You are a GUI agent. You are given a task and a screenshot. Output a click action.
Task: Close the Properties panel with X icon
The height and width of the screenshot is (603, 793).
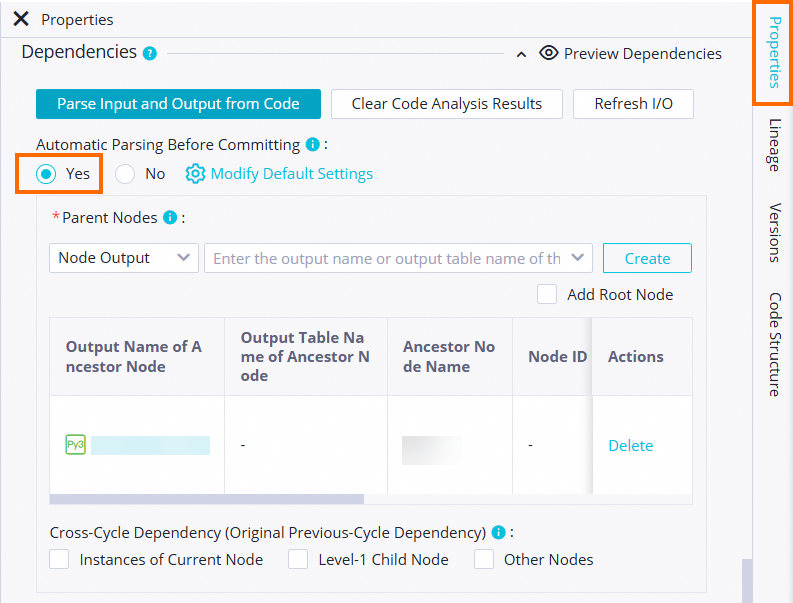[21, 19]
